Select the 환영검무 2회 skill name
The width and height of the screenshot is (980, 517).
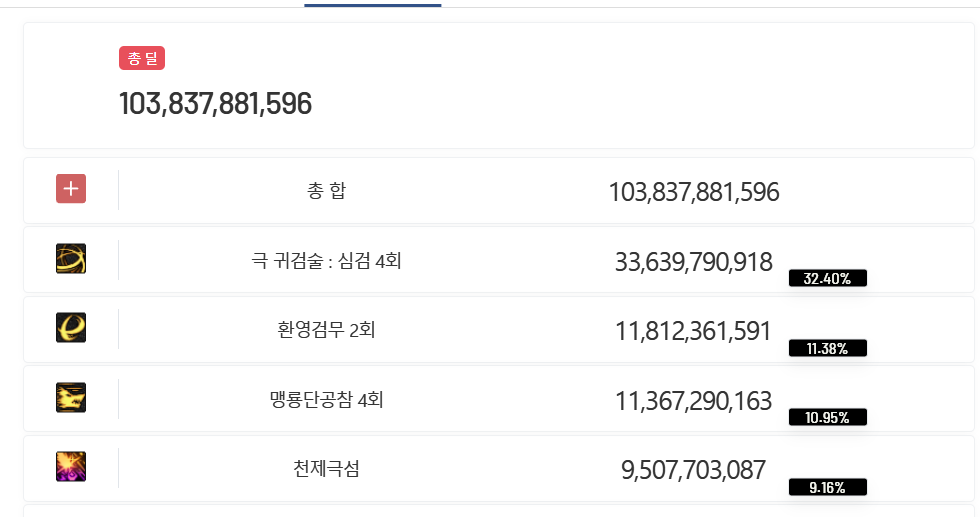click(326, 329)
